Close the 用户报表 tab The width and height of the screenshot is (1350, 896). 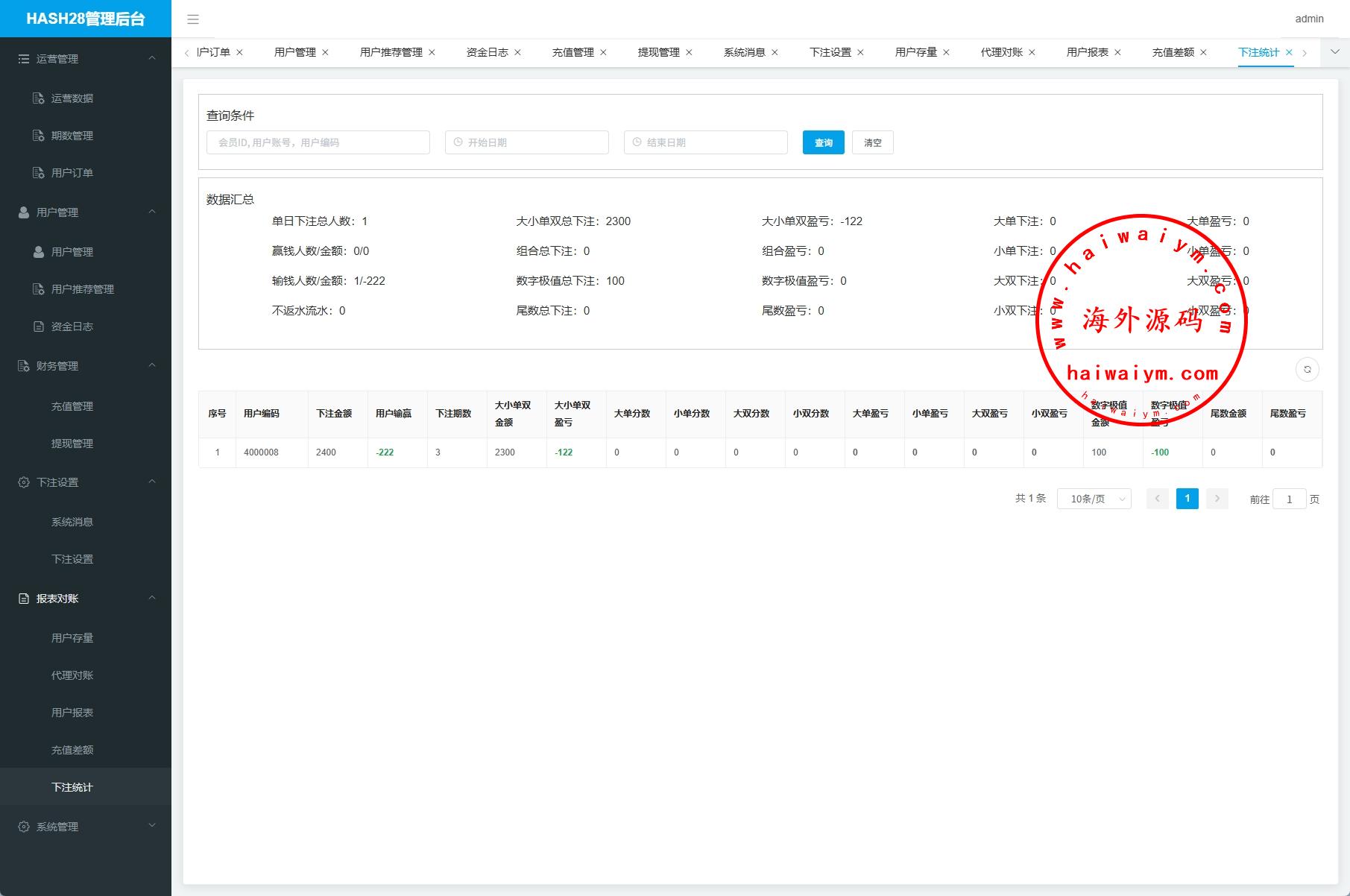coord(1117,52)
